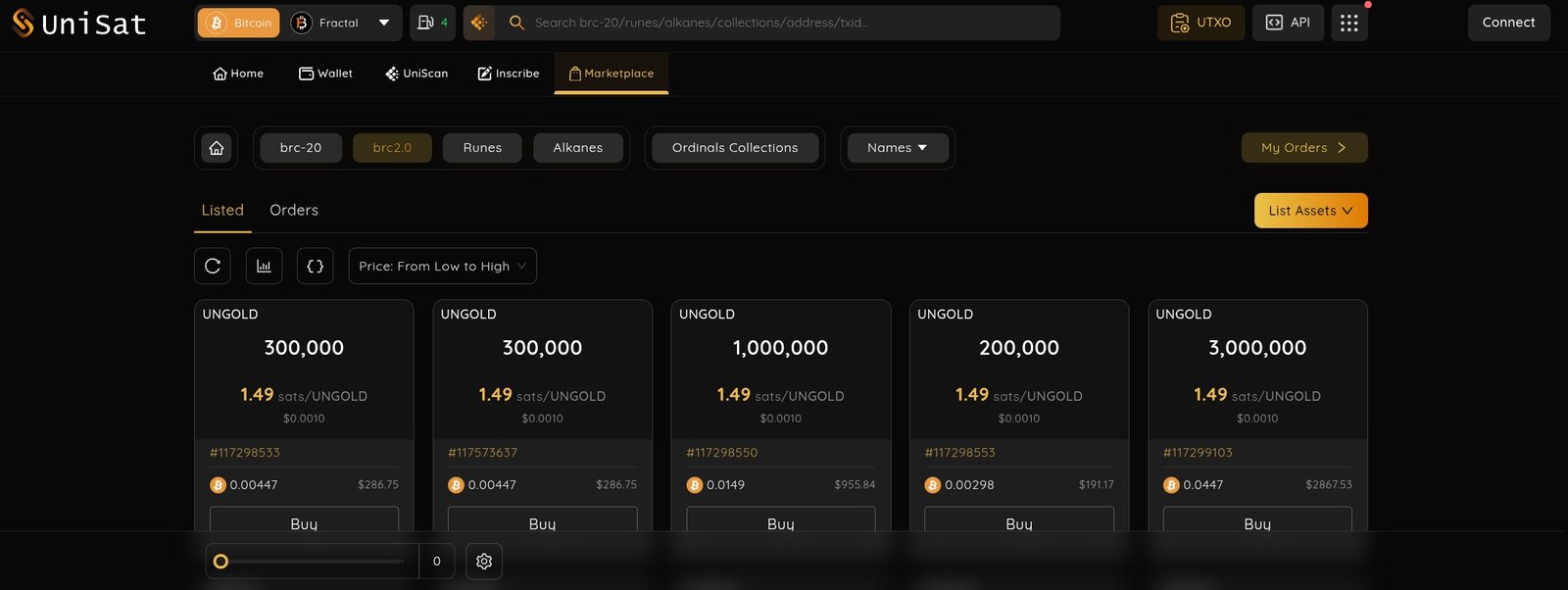This screenshot has height=590, width=1568.
Task: Open the Price sort dropdown
Action: tap(442, 266)
